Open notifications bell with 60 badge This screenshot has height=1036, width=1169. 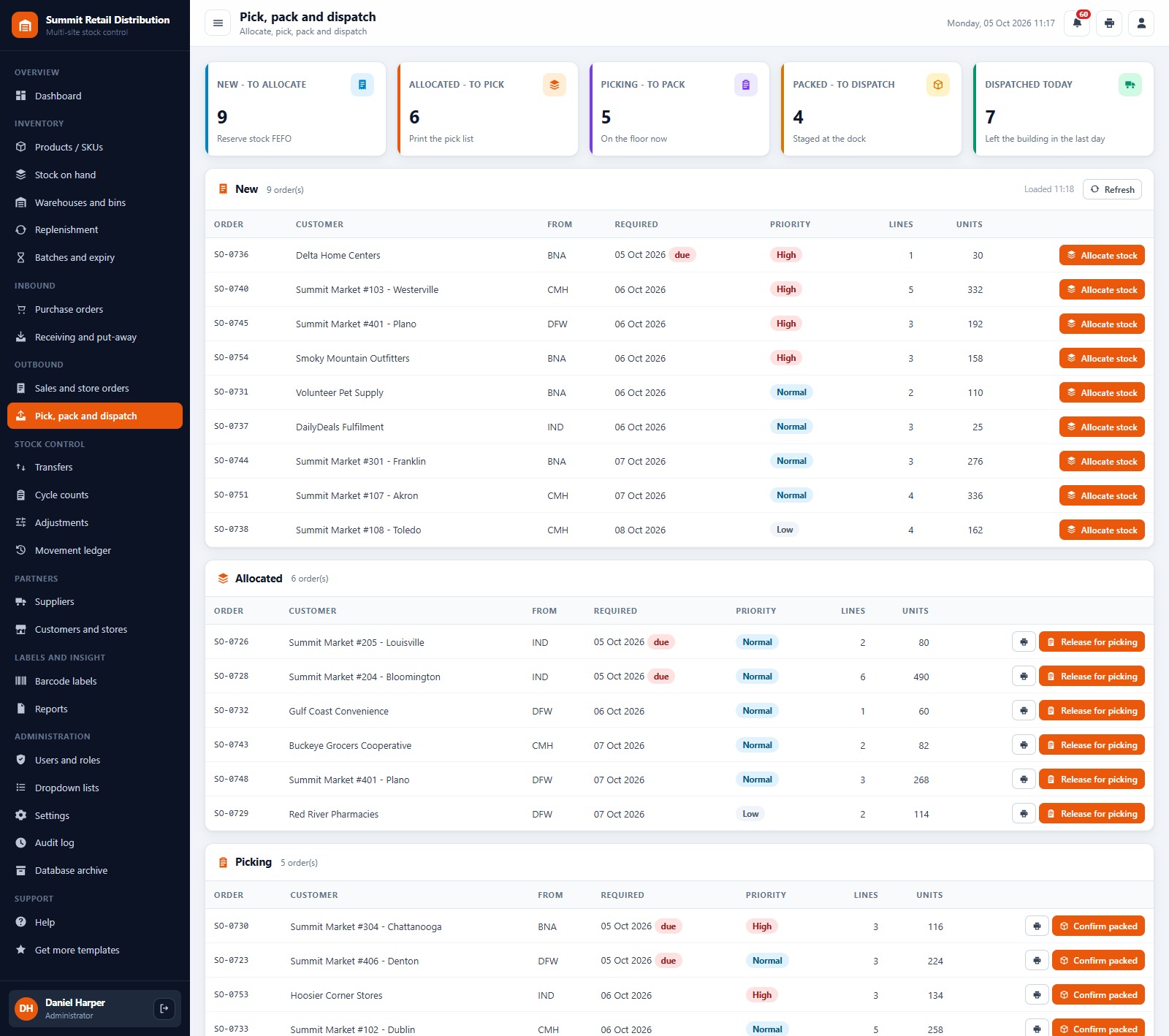point(1077,23)
